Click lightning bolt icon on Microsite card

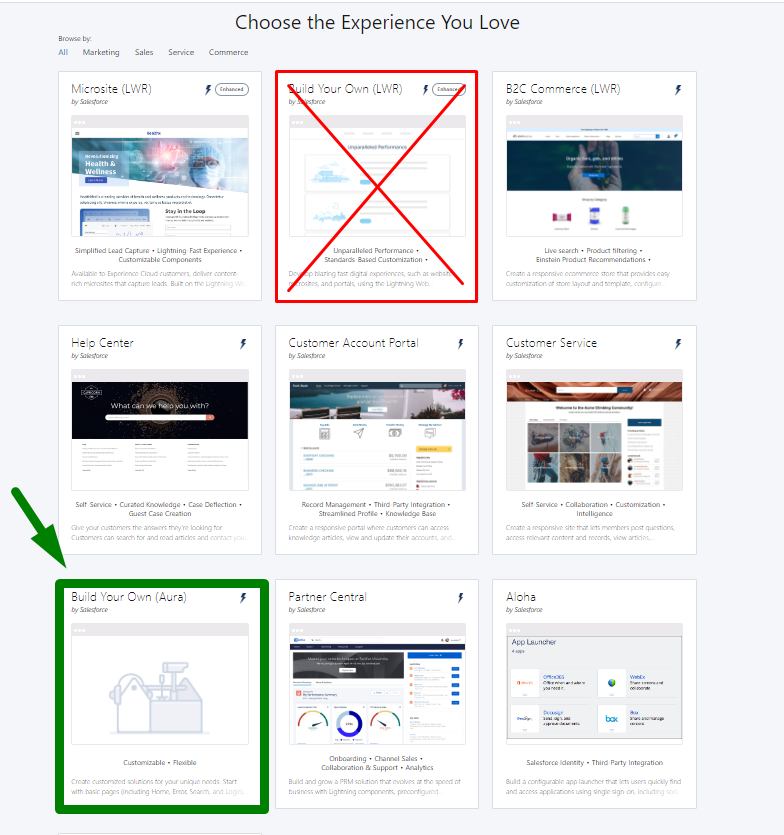coord(208,90)
